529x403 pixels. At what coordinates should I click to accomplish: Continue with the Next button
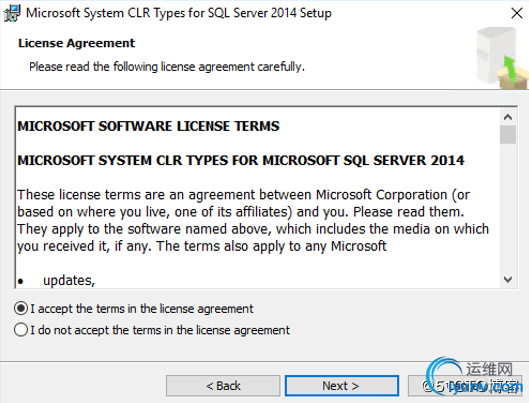tap(342, 385)
